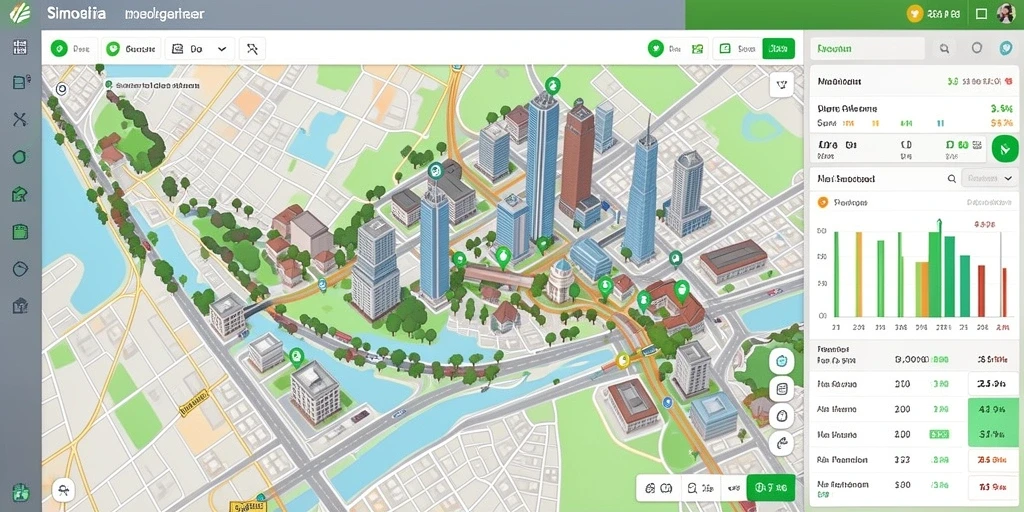Click the green round arrow button in right panel

point(1004,149)
